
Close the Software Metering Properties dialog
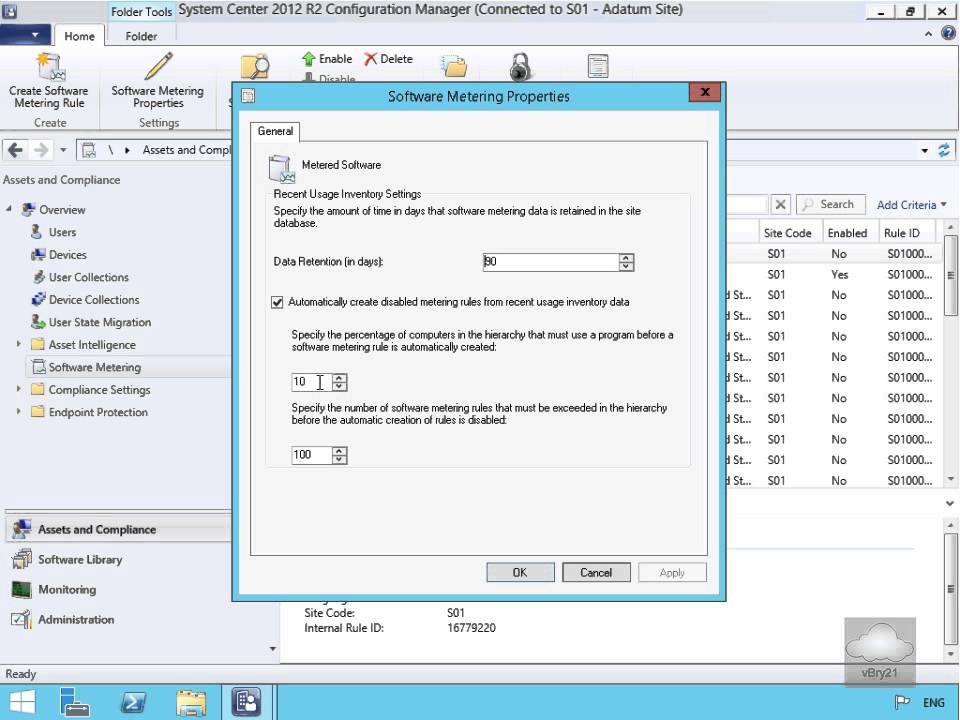coord(705,92)
